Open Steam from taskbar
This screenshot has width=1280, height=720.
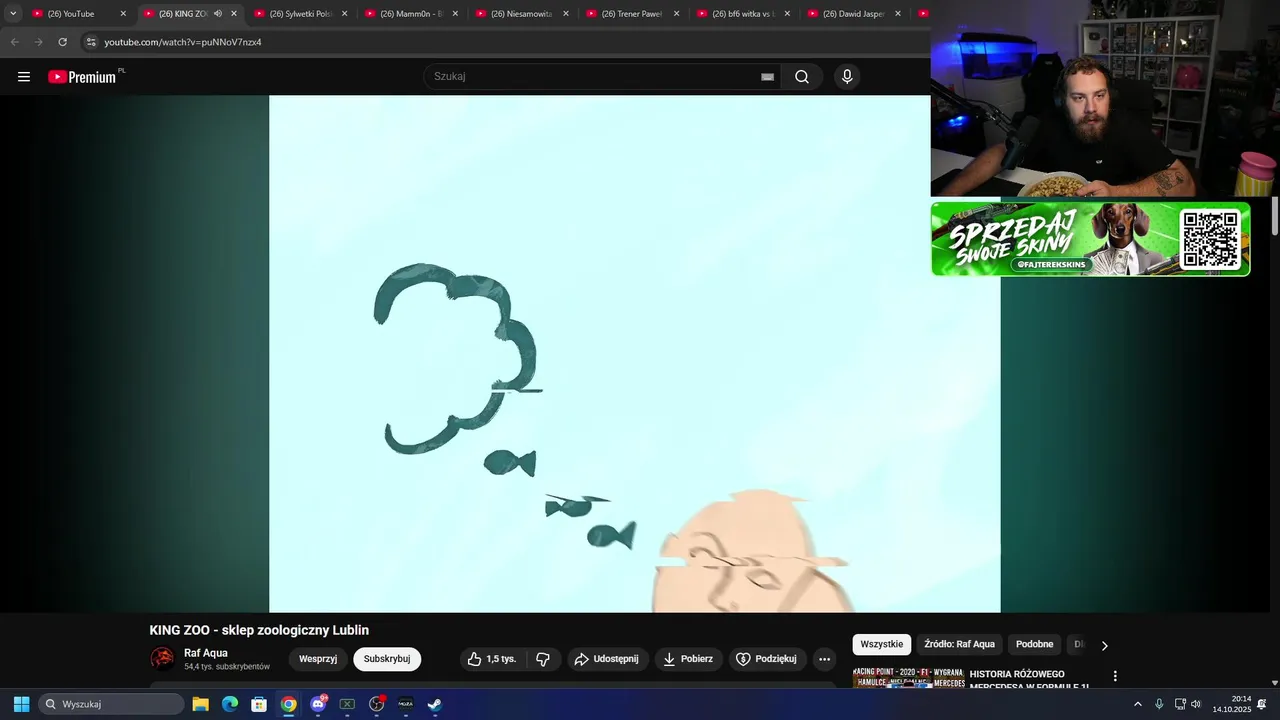click(435, 704)
